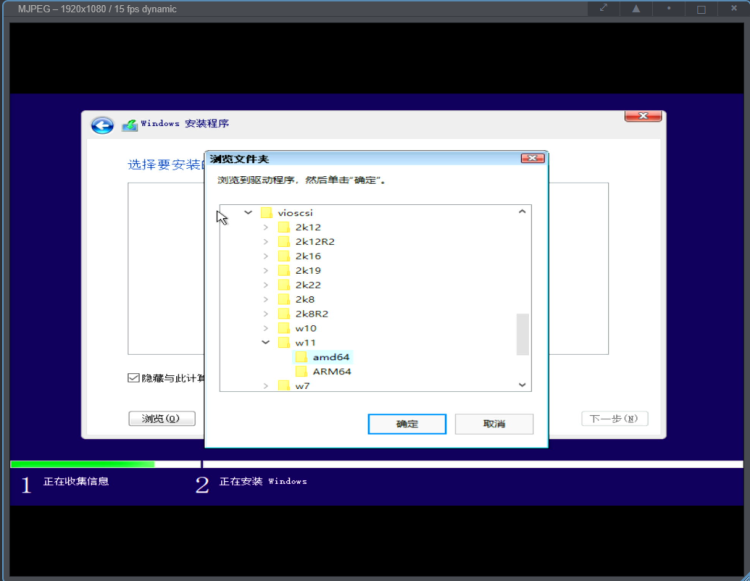Screen dimensions: 750x581
Task: Click the 2k12R2 folder icon
Action: (284, 241)
